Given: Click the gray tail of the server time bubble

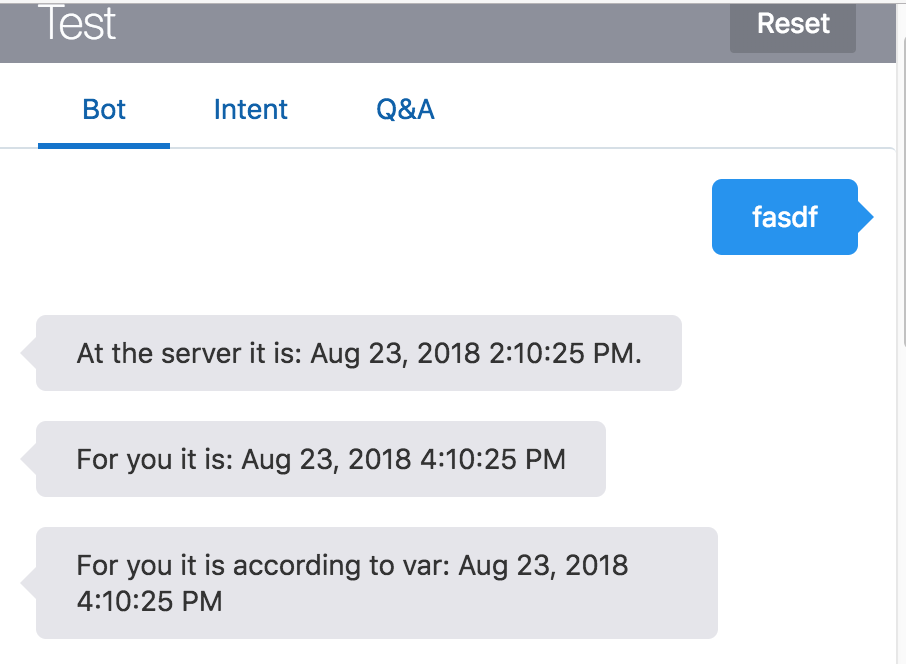Looking at the screenshot, I should [x=28, y=353].
